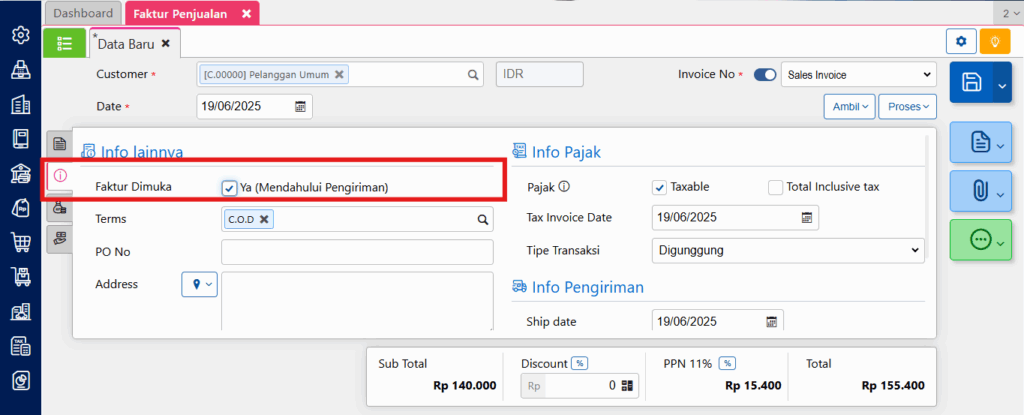
Task: Open the address location pin dropdown
Action: point(199,284)
